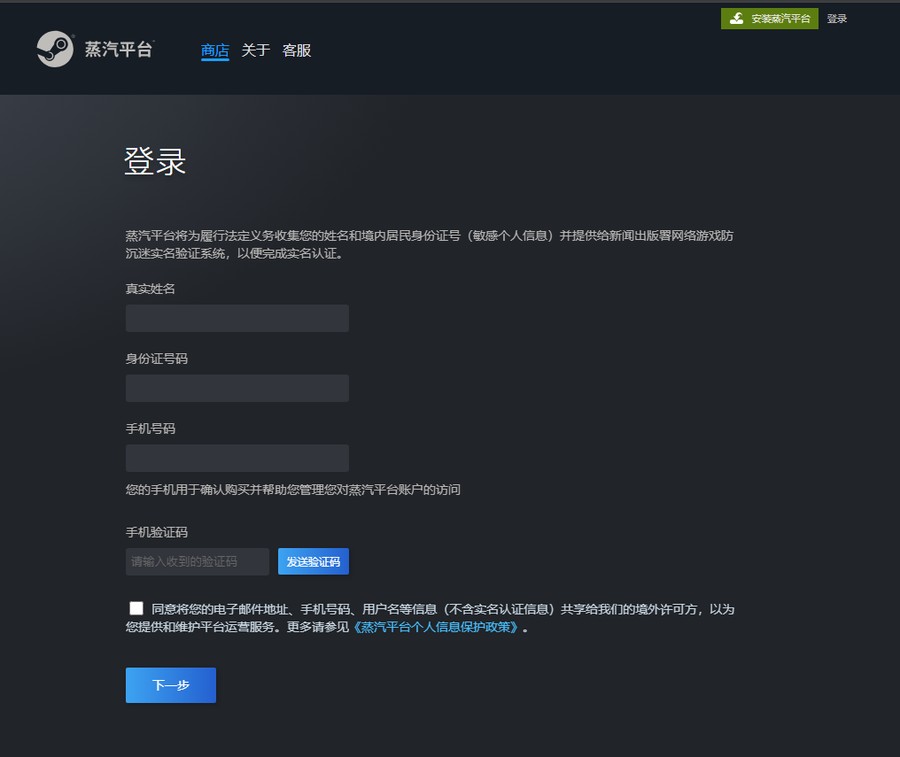
Task: Click the 下一步 next step button
Action: [171, 685]
